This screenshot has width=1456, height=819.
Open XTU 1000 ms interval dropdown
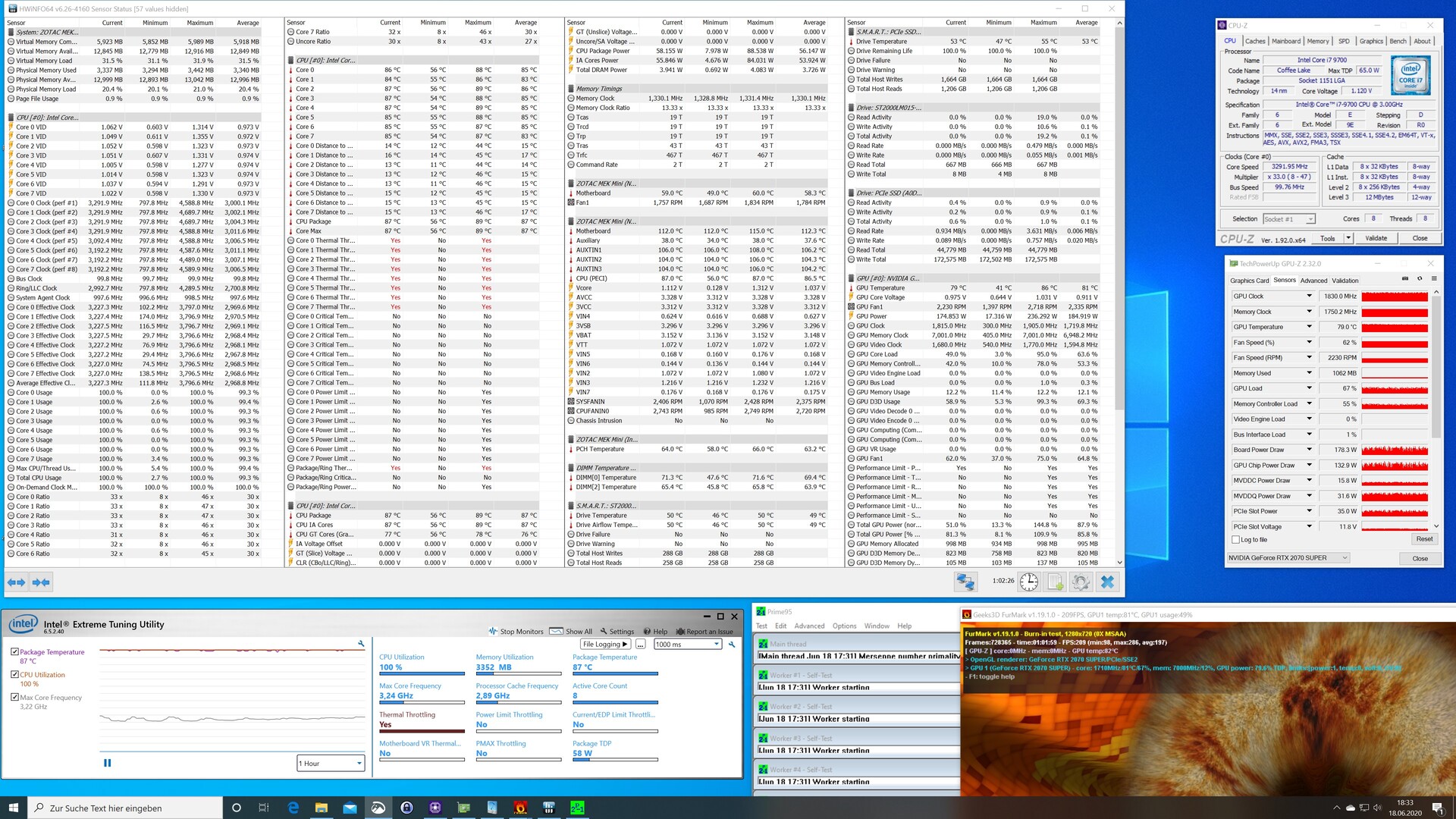687,644
